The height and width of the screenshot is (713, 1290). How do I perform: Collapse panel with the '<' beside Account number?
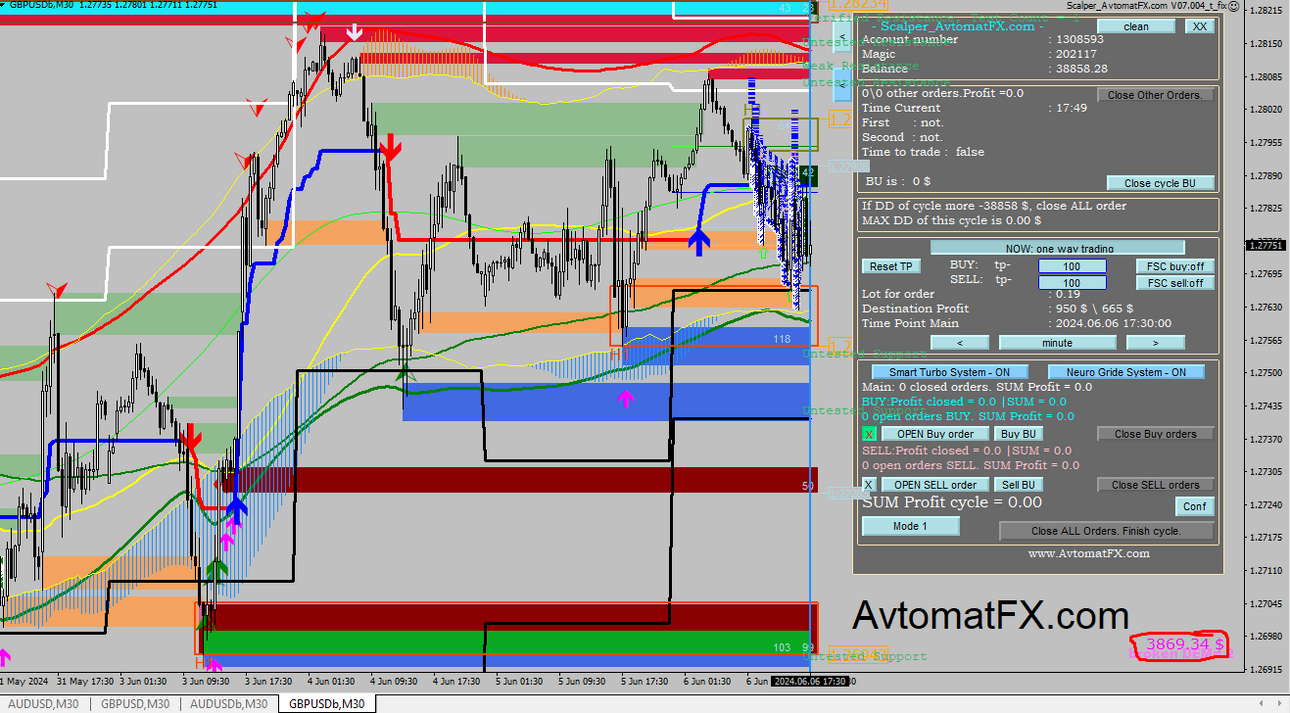tap(843, 38)
